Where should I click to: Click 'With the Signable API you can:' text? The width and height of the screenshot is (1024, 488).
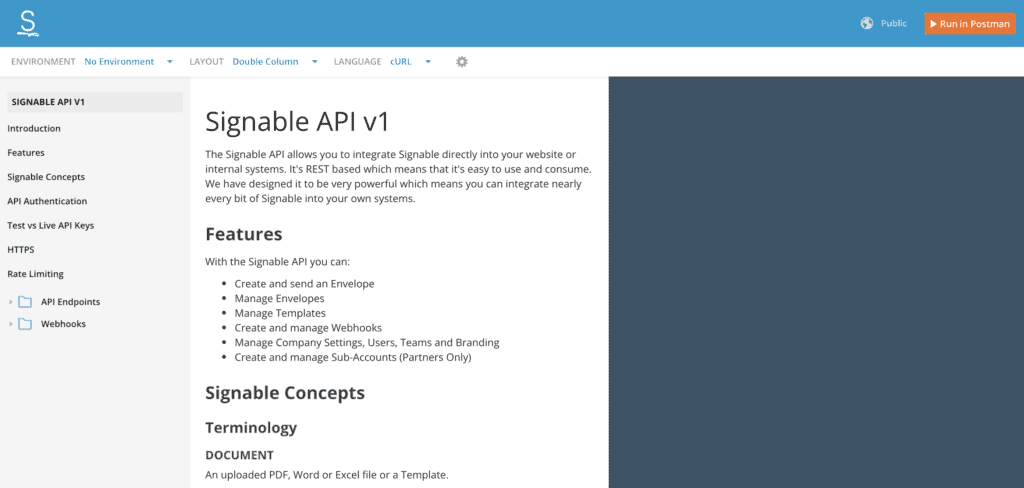tap(278, 262)
